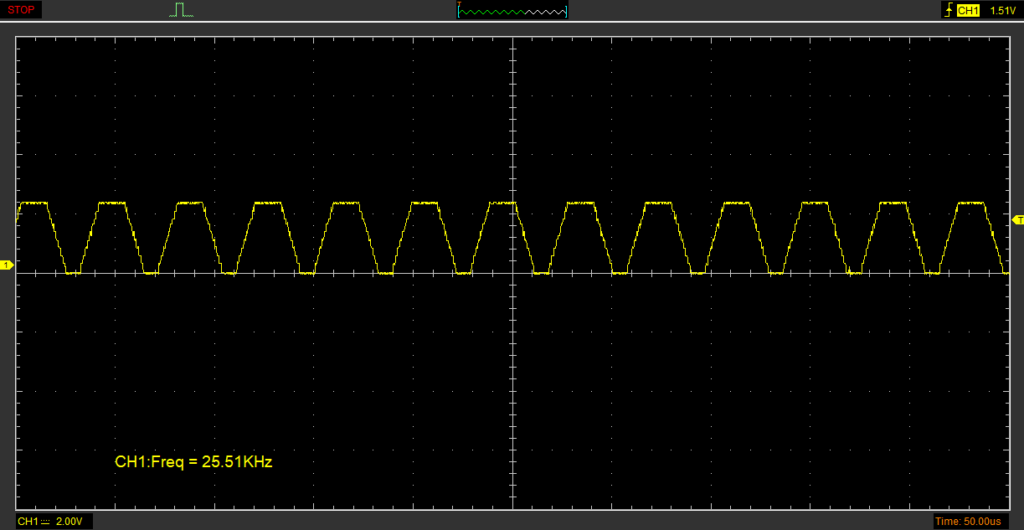The width and height of the screenshot is (1024, 530).
Task: Open the Time: 50.00us timebase setting
Action: click(x=975, y=521)
